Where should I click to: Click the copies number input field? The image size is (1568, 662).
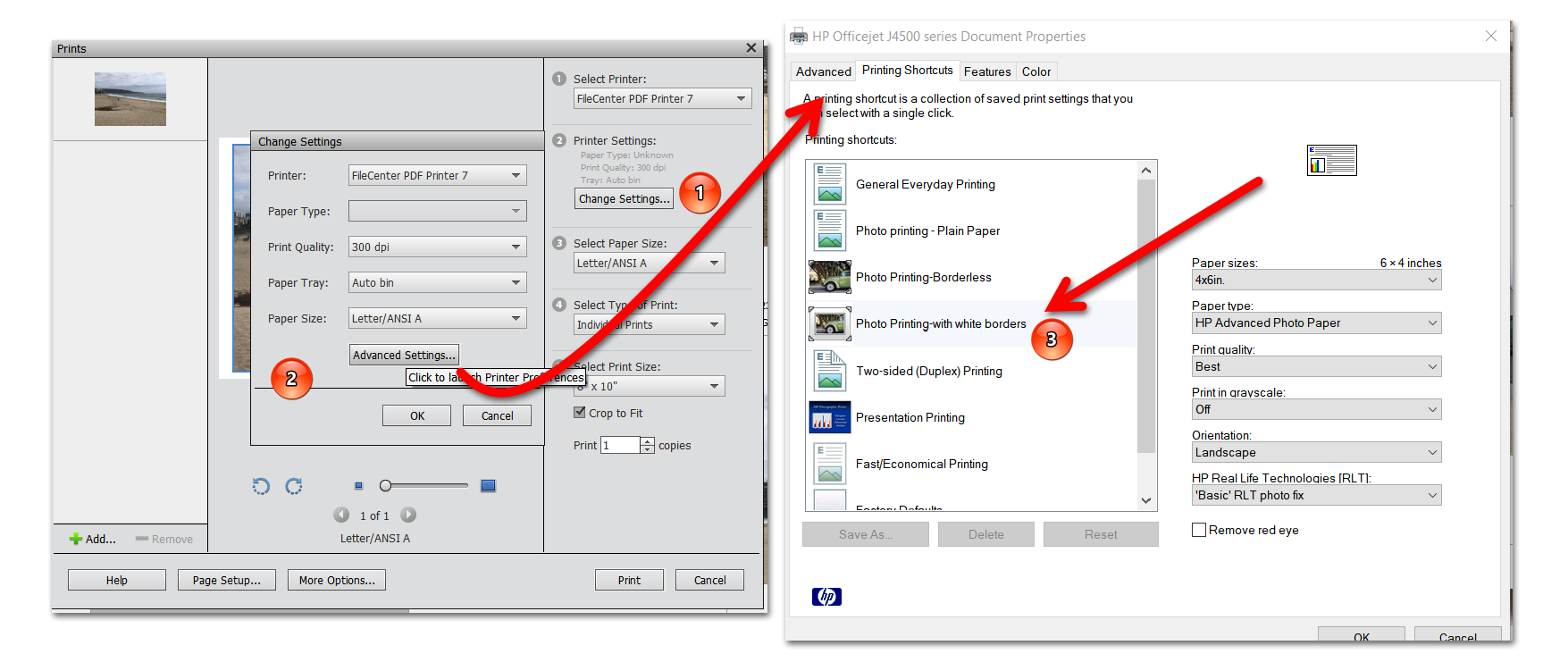click(x=620, y=445)
